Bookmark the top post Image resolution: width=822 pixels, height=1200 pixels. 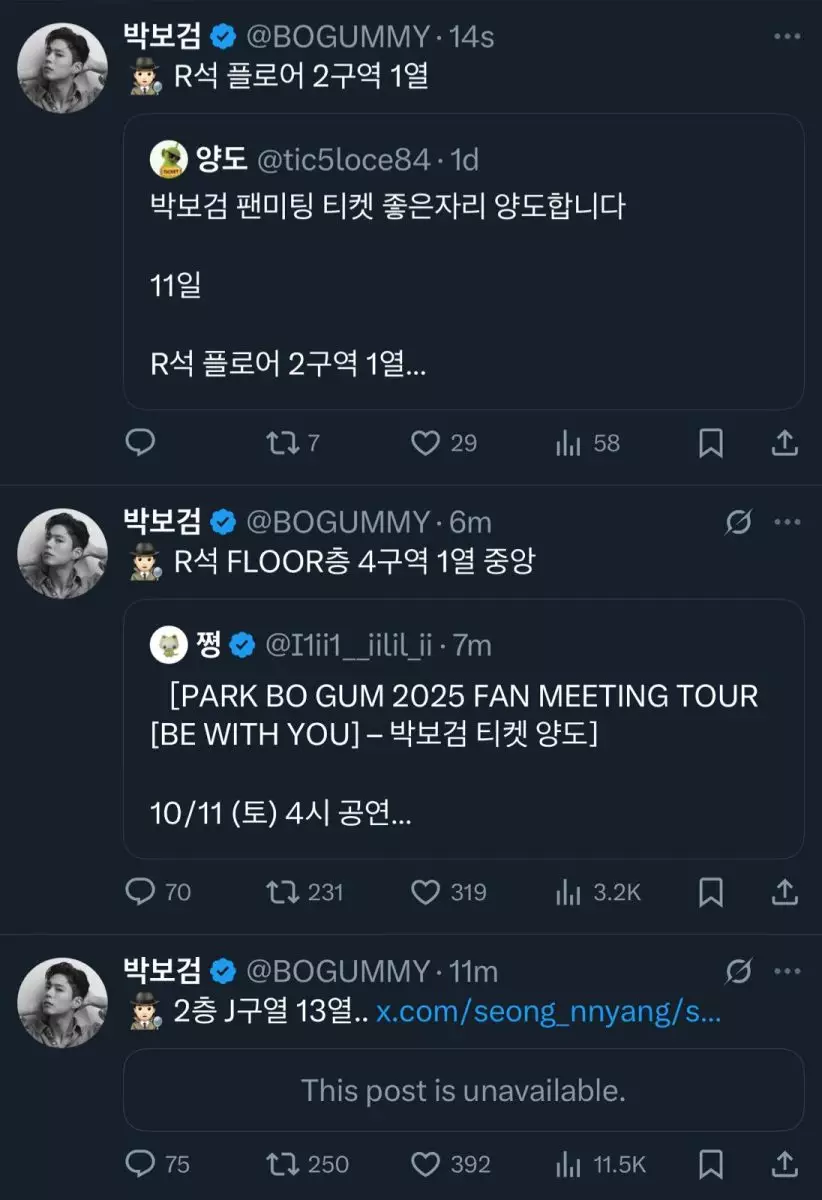(710, 442)
